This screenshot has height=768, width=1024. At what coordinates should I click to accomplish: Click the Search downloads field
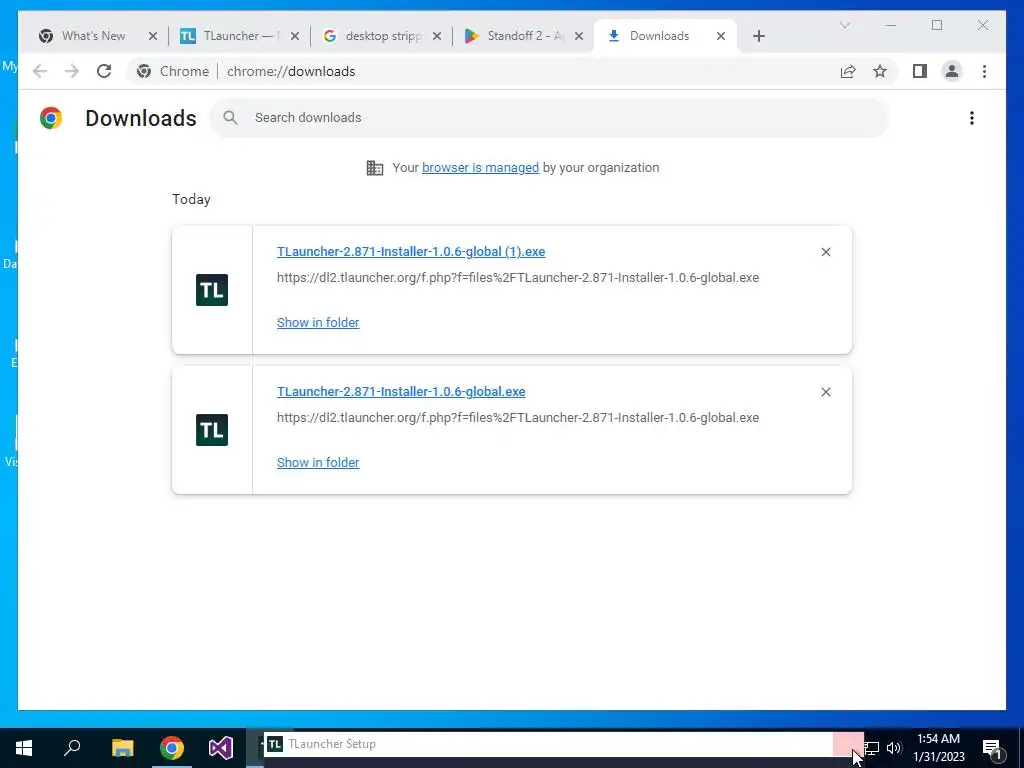549,118
